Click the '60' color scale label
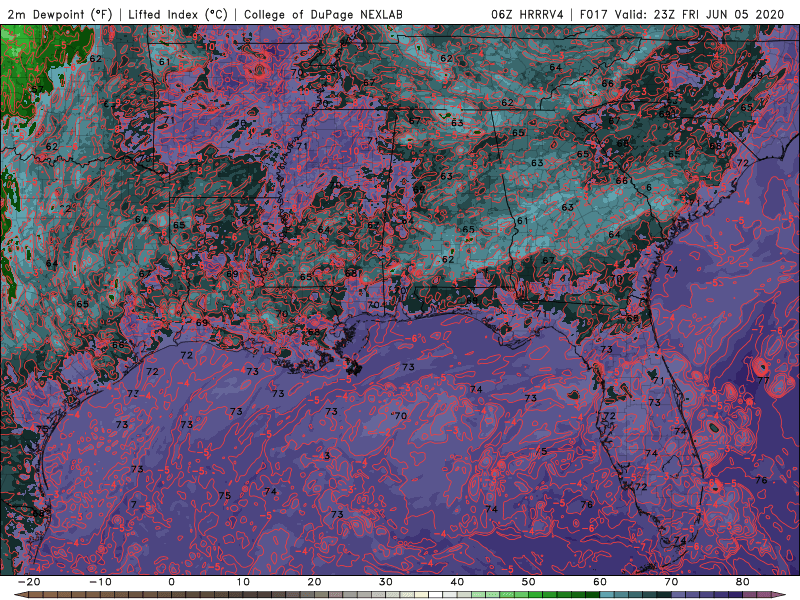Viewport: 800px width, 600px height. click(x=600, y=582)
